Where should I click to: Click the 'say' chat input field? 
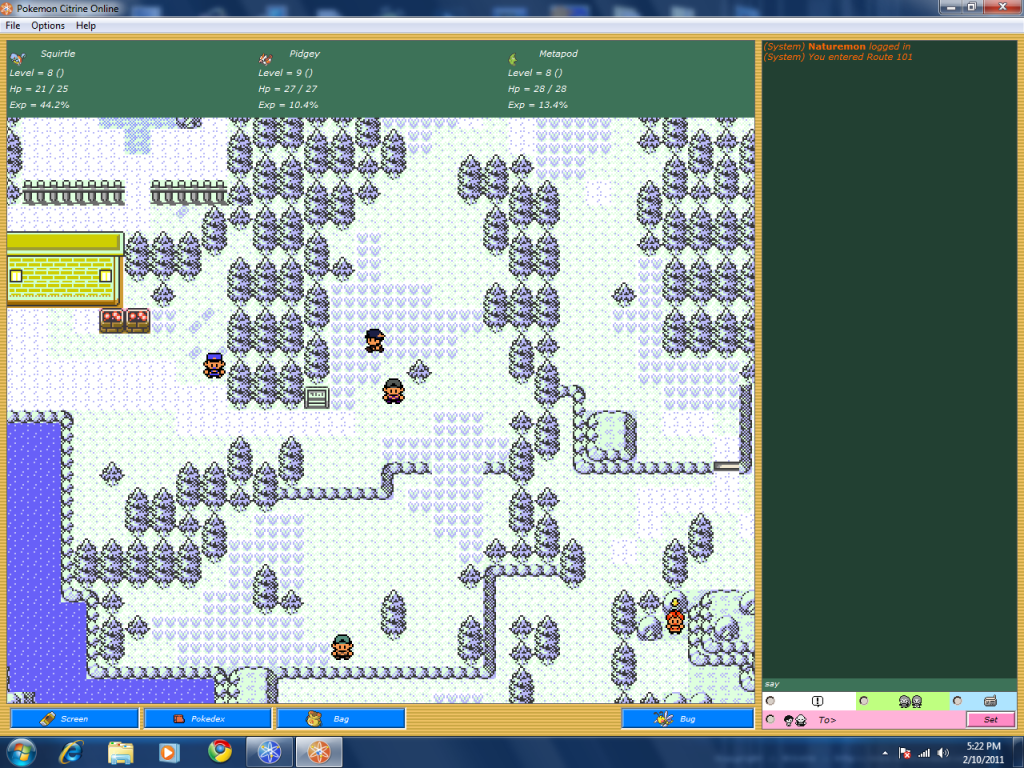[x=889, y=684]
